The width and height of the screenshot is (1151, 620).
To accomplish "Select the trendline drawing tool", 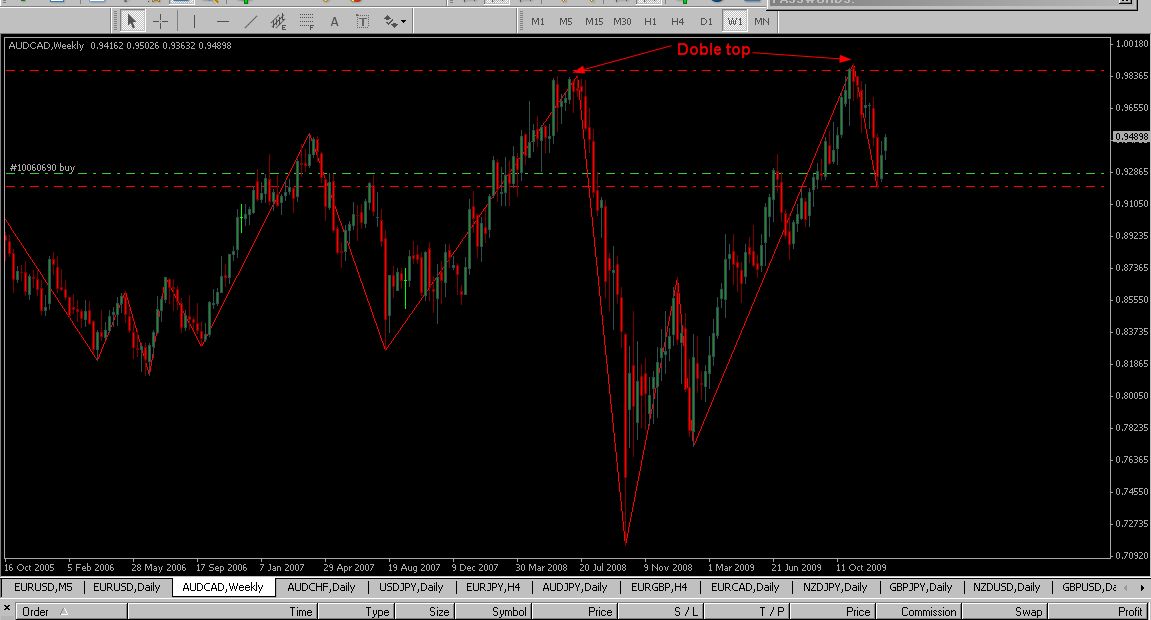I will pyautogui.click(x=250, y=21).
